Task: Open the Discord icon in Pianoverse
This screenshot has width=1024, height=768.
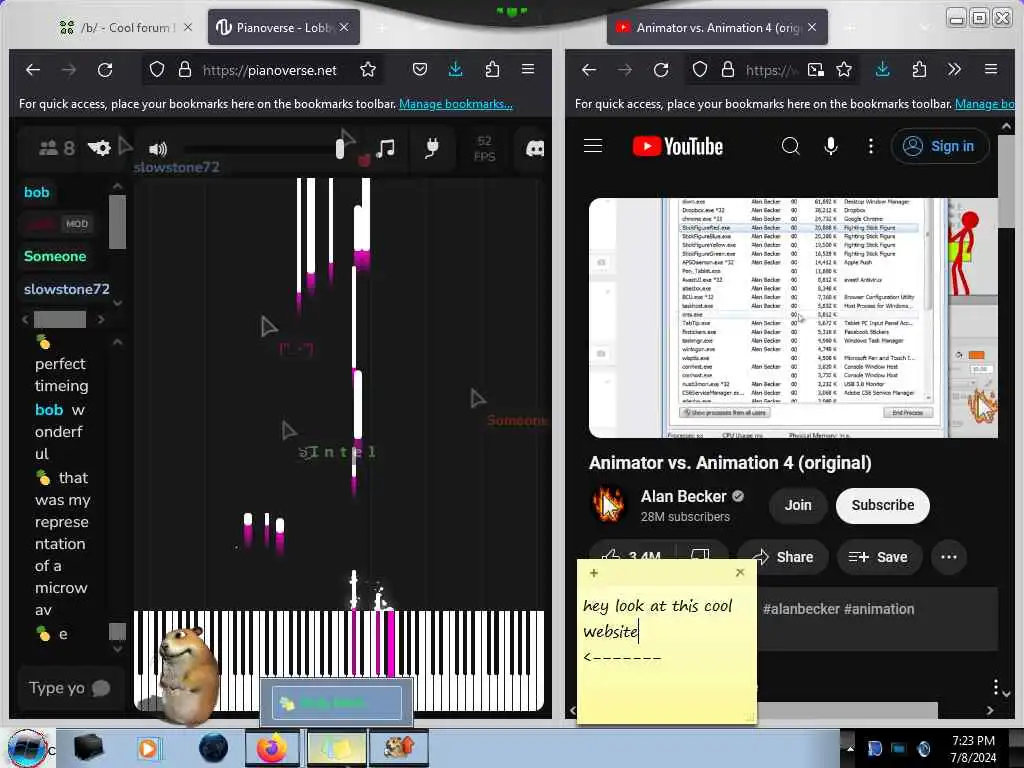Action: [536, 149]
